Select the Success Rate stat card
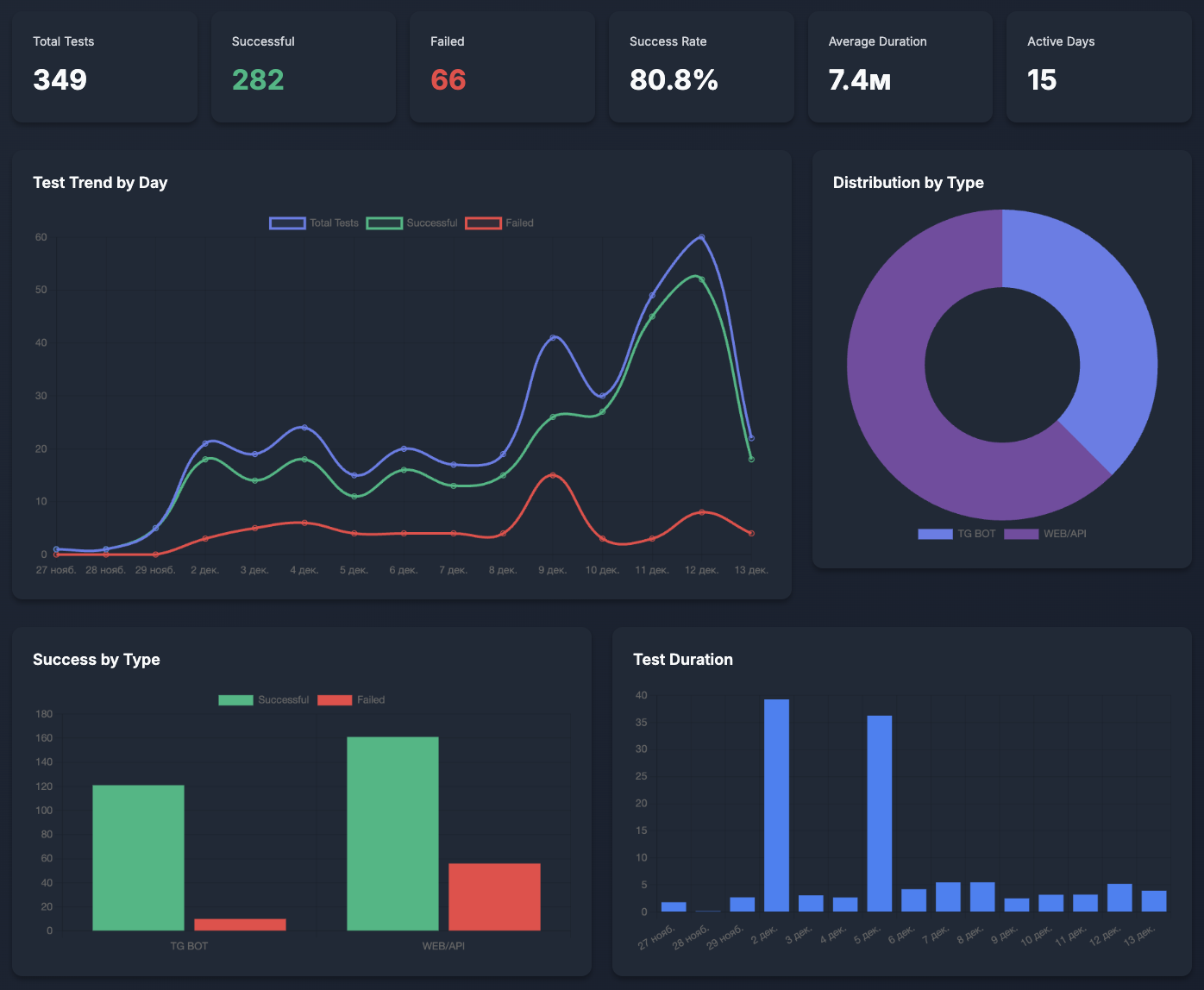The width and height of the screenshot is (1204, 990). (x=700, y=66)
